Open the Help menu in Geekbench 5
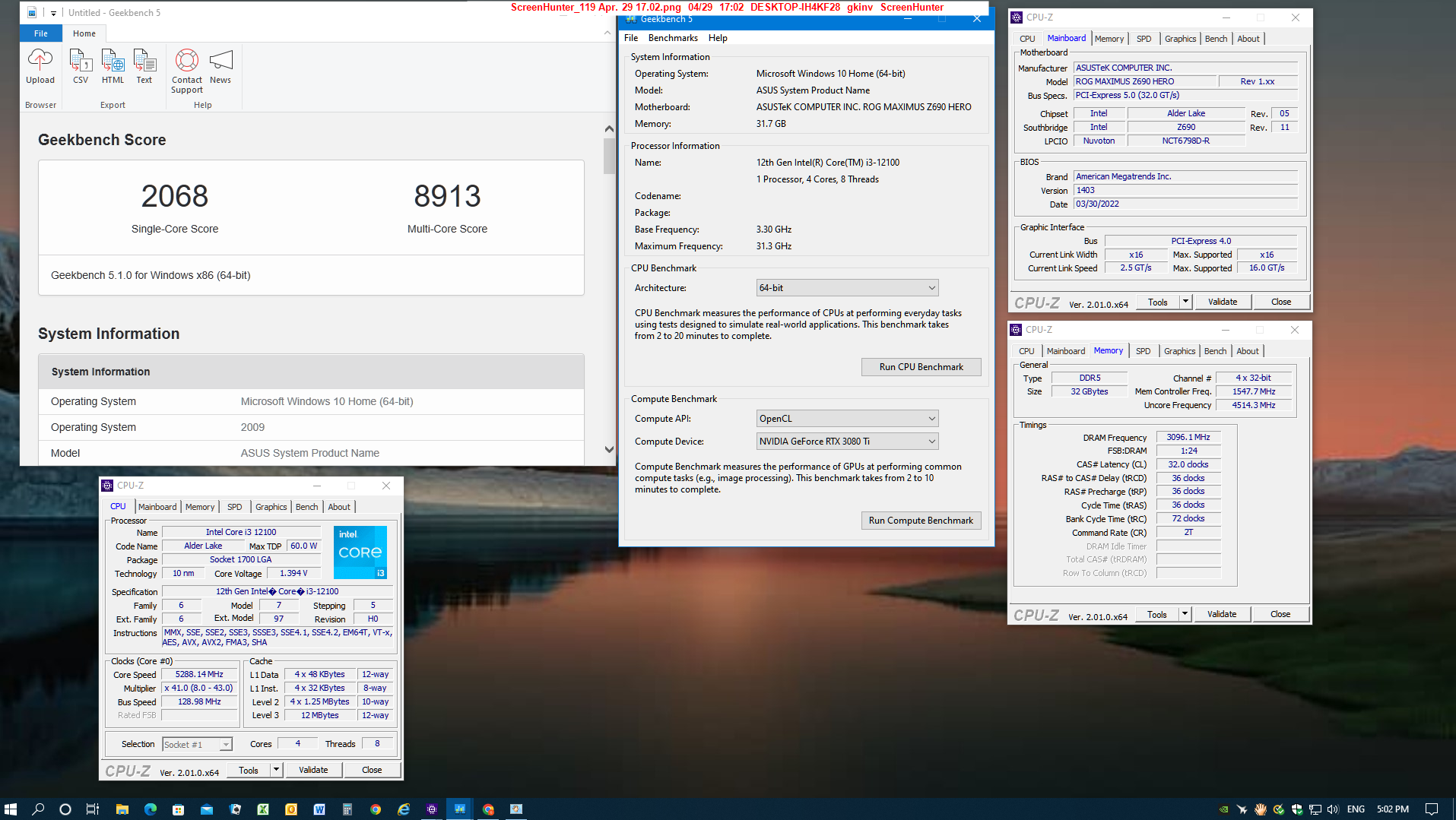Viewport: 1456px width, 820px height. click(718, 38)
